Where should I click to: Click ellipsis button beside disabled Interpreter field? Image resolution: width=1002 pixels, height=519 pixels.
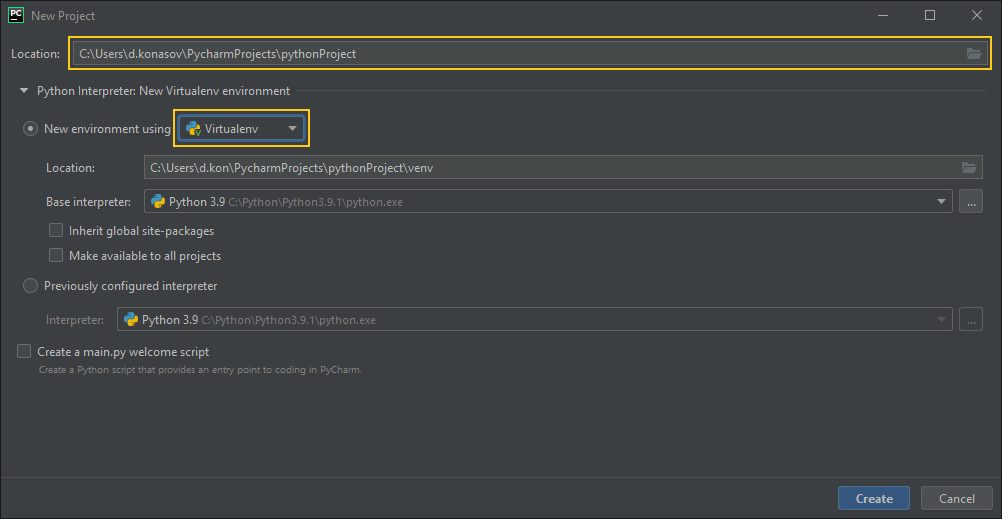tap(971, 320)
